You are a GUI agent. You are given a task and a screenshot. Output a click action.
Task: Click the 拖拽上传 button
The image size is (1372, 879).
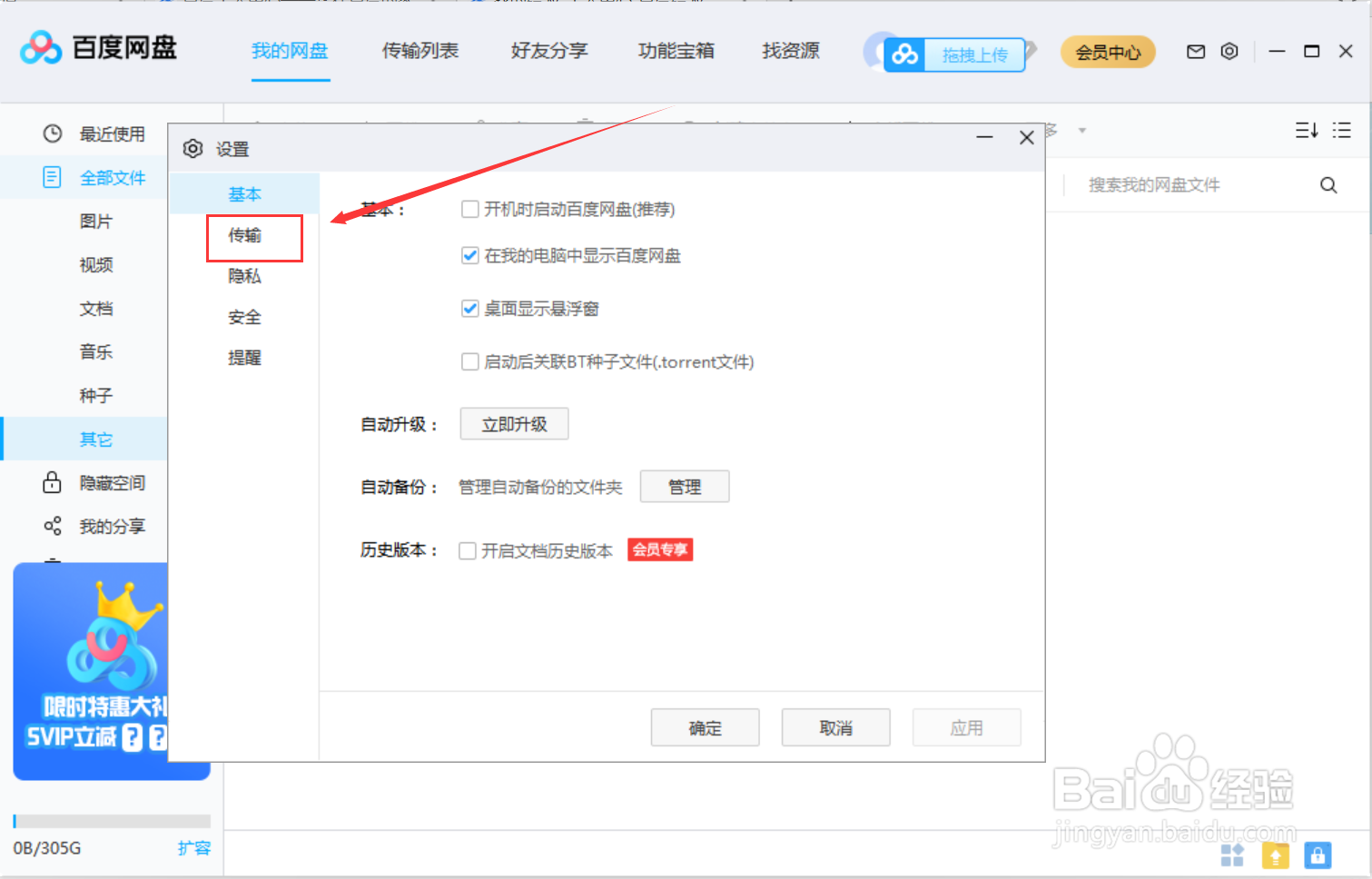click(x=974, y=55)
